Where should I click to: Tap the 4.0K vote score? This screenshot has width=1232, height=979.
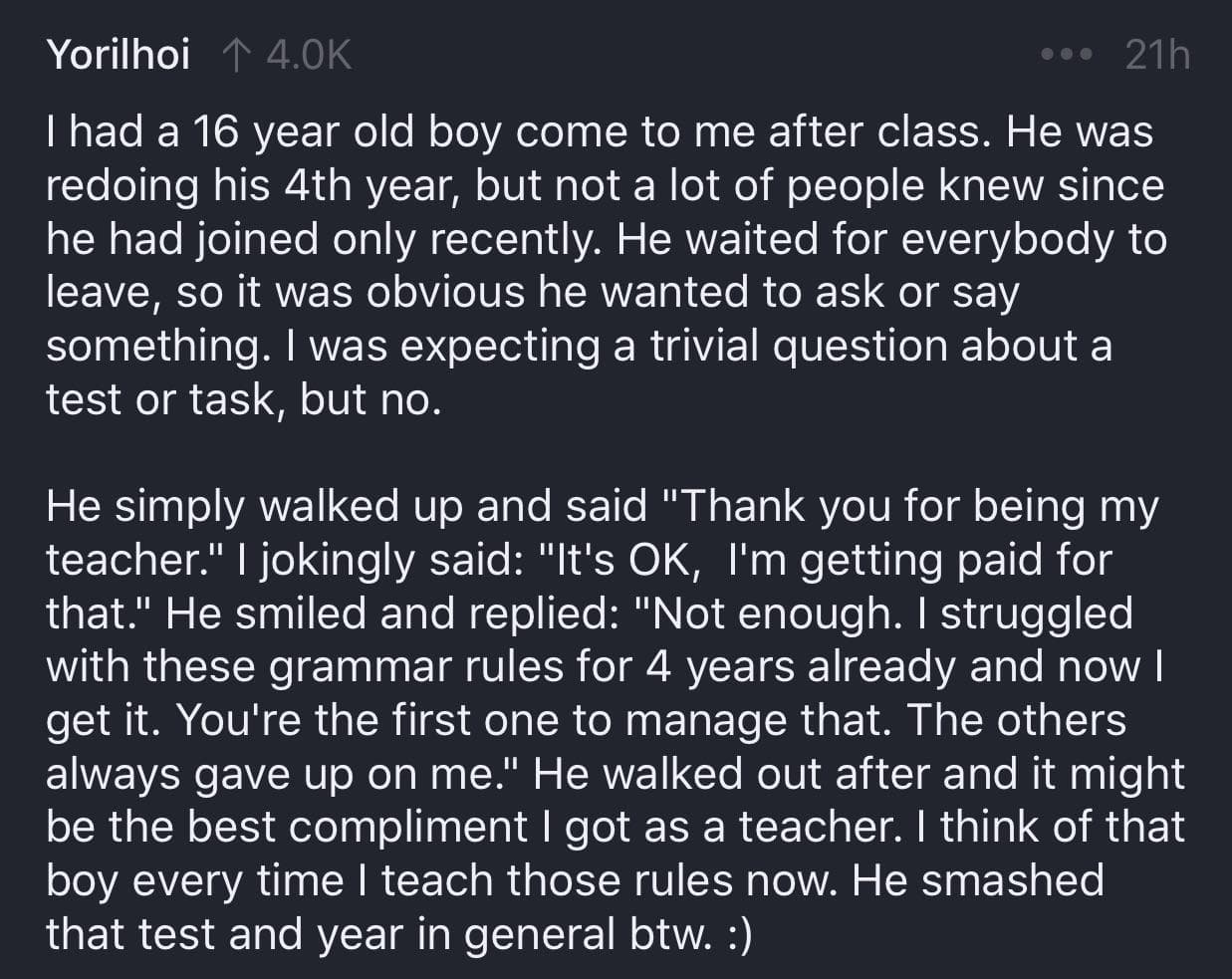[x=309, y=55]
